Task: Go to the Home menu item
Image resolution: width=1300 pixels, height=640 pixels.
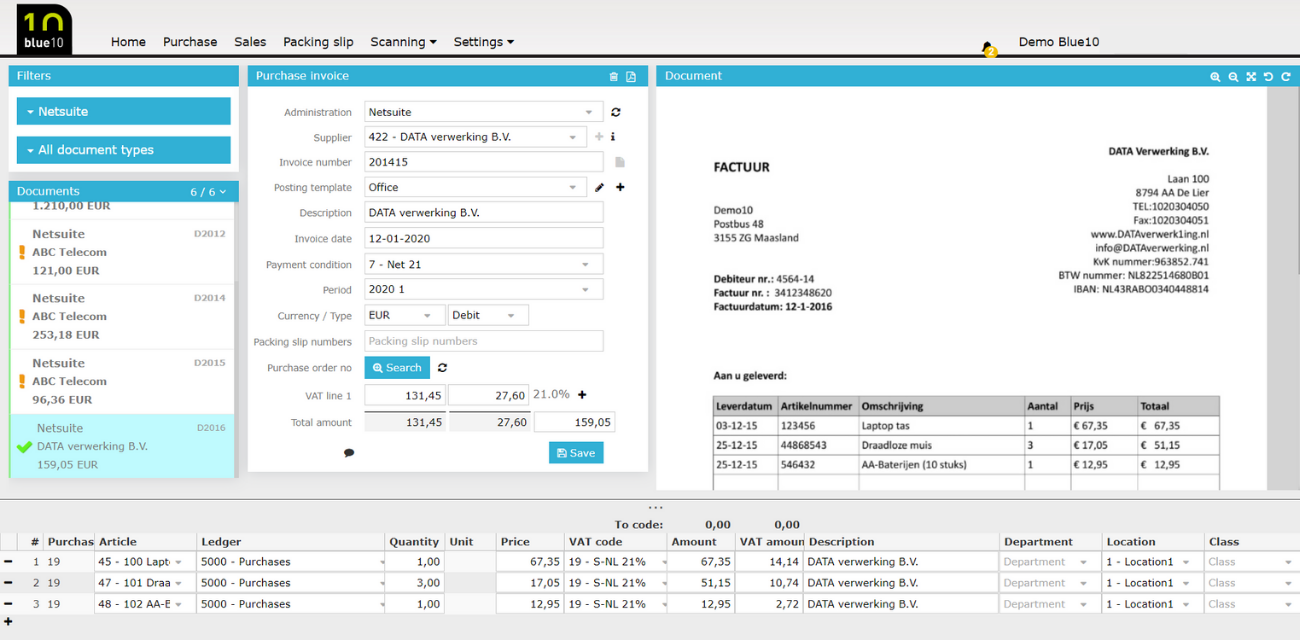Action: pos(128,42)
